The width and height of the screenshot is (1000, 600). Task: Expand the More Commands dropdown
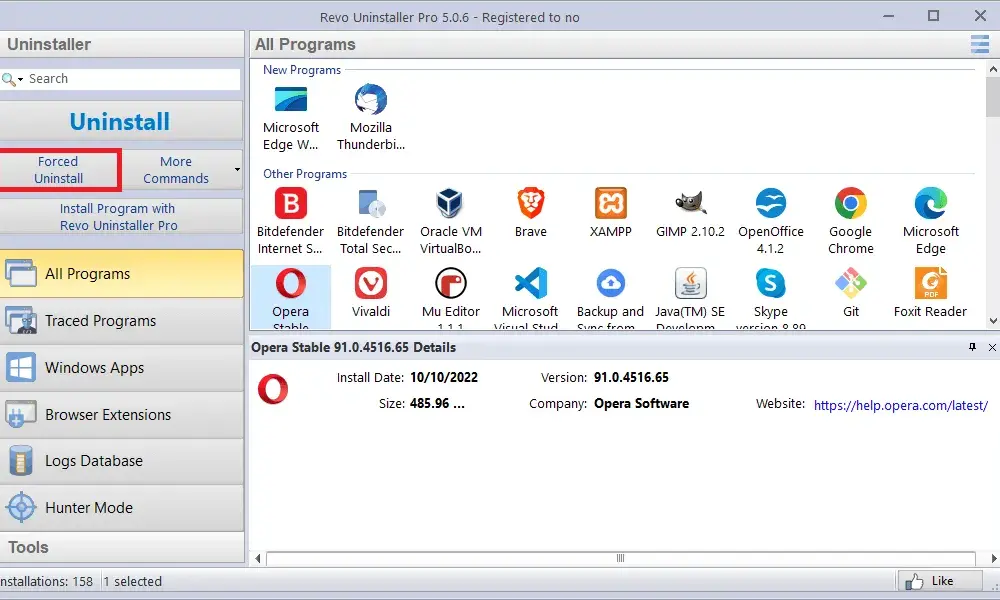point(237,170)
